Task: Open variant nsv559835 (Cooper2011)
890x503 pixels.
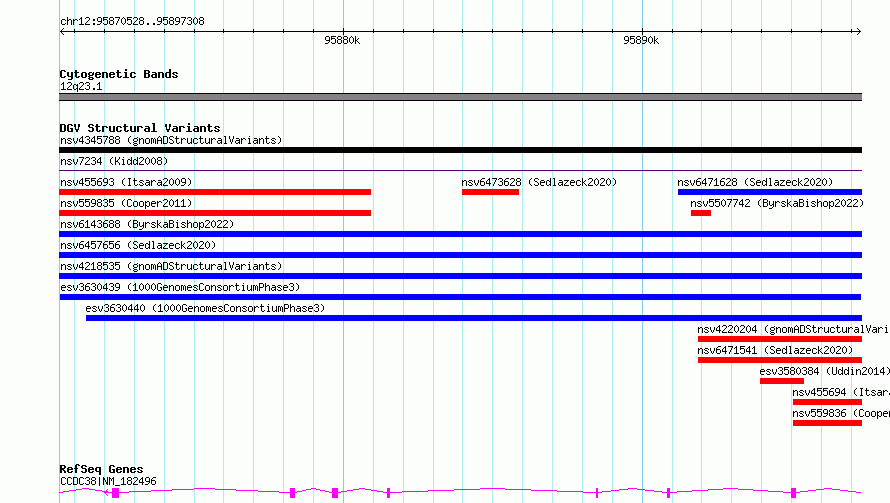Action: (x=126, y=203)
